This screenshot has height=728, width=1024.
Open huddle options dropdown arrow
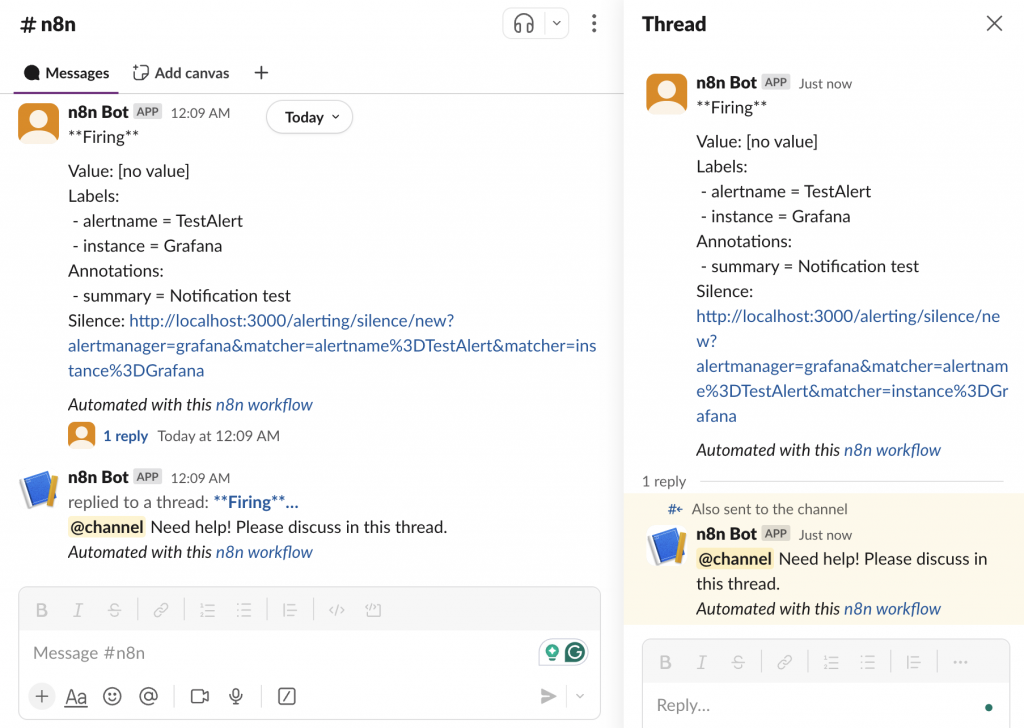(556, 24)
